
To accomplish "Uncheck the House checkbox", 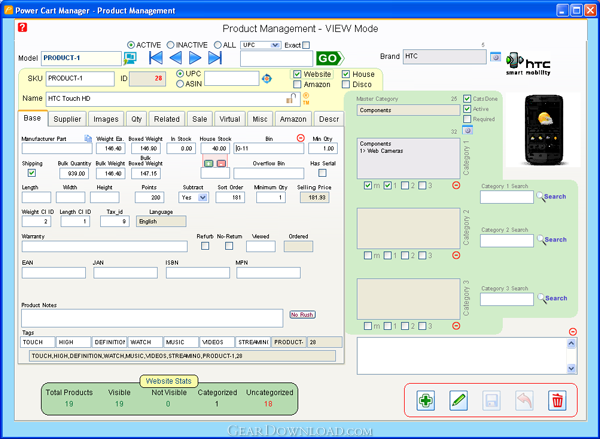I will tap(346, 74).
